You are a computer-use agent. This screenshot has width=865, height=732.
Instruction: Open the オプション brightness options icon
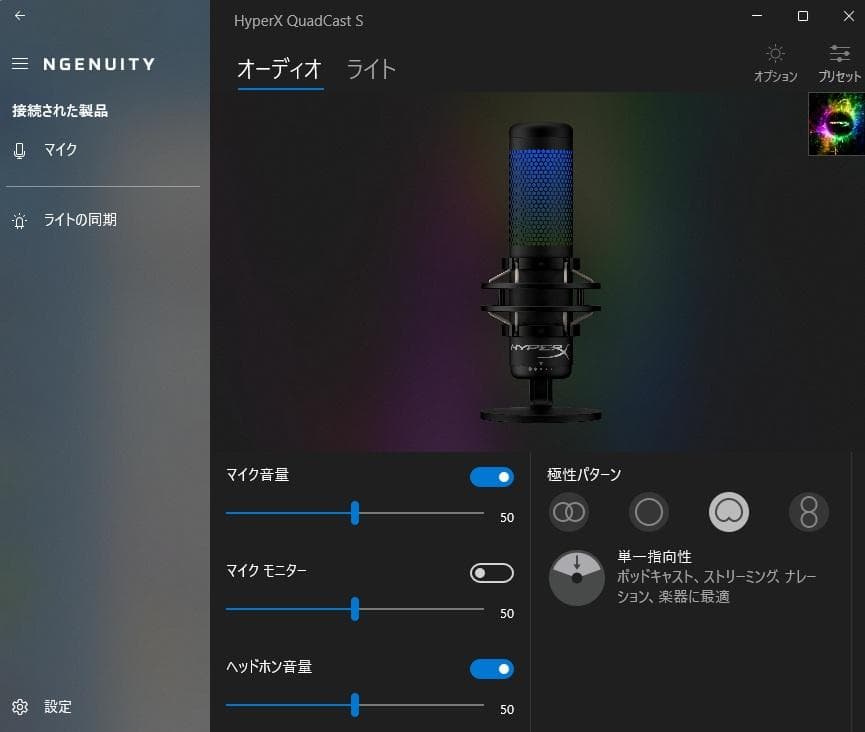click(x=774, y=53)
